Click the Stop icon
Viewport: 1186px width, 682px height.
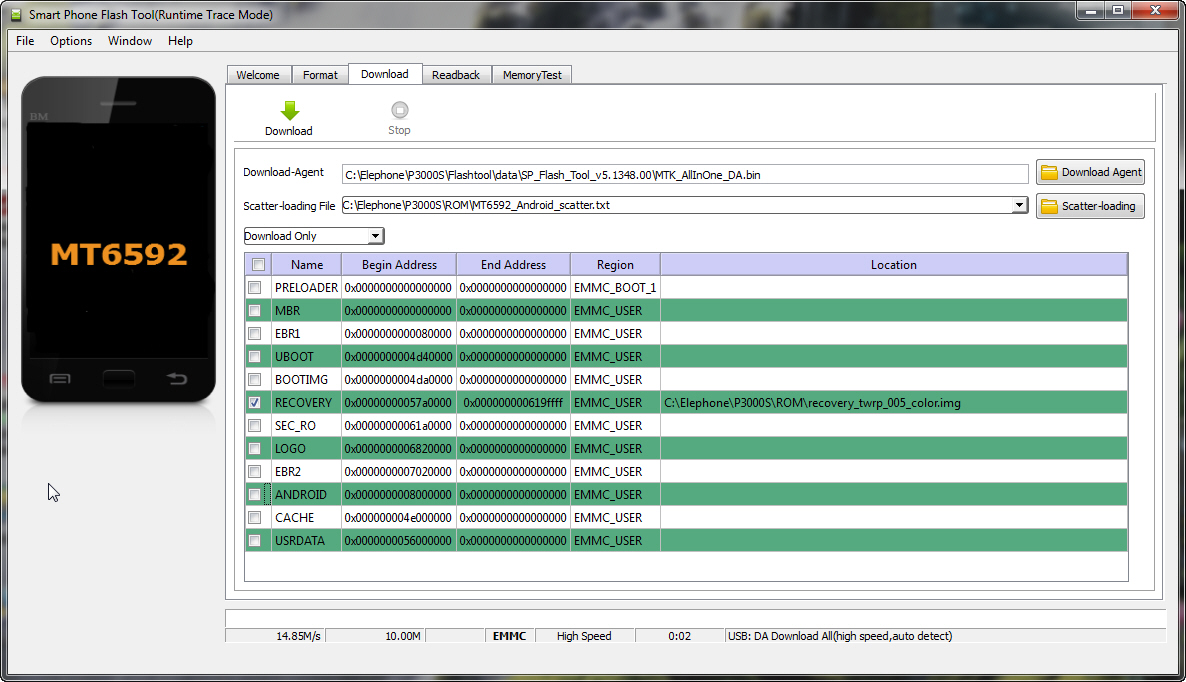click(399, 111)
